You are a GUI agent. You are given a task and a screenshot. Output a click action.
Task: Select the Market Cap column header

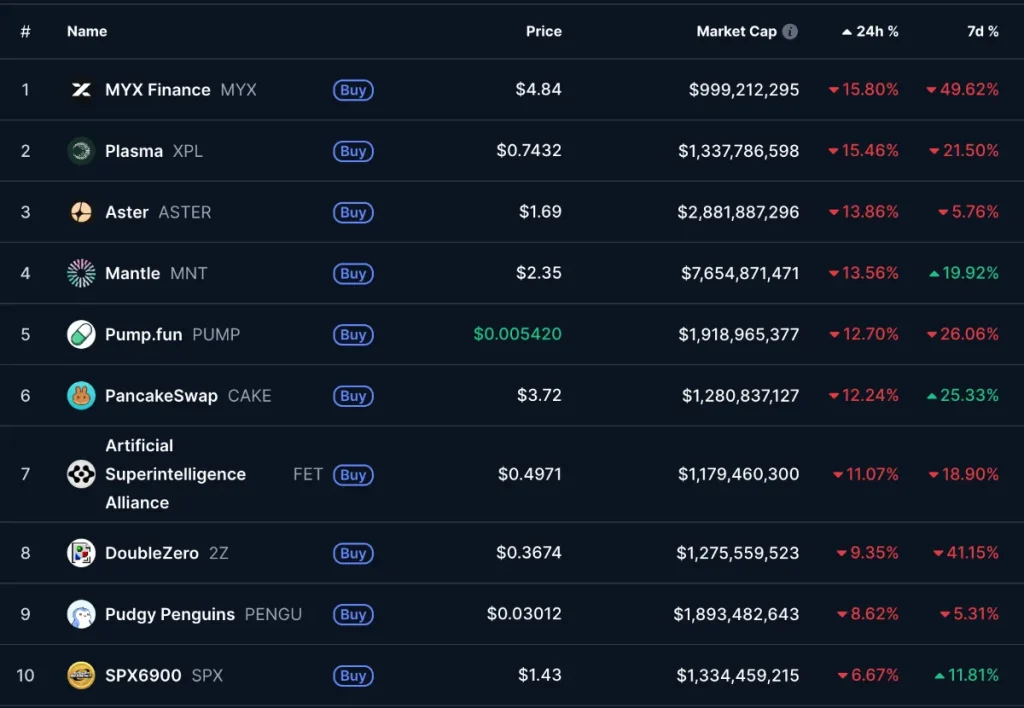[x=737, y=31]
